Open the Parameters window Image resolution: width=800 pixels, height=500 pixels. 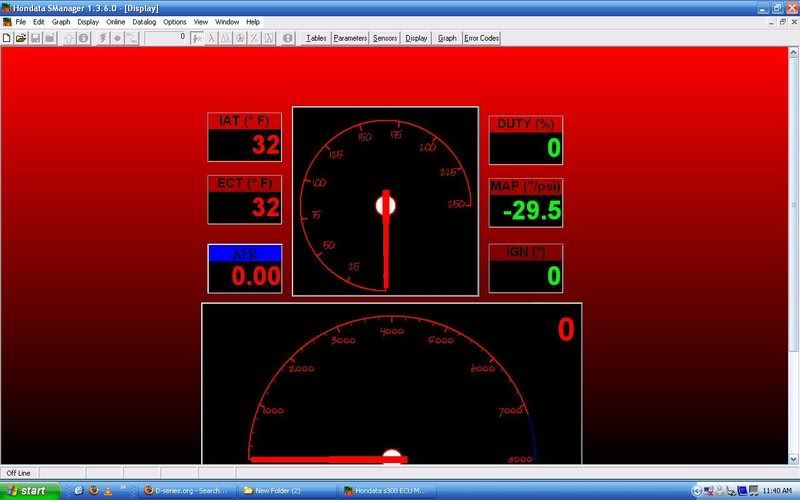click(x=350, y=38)
